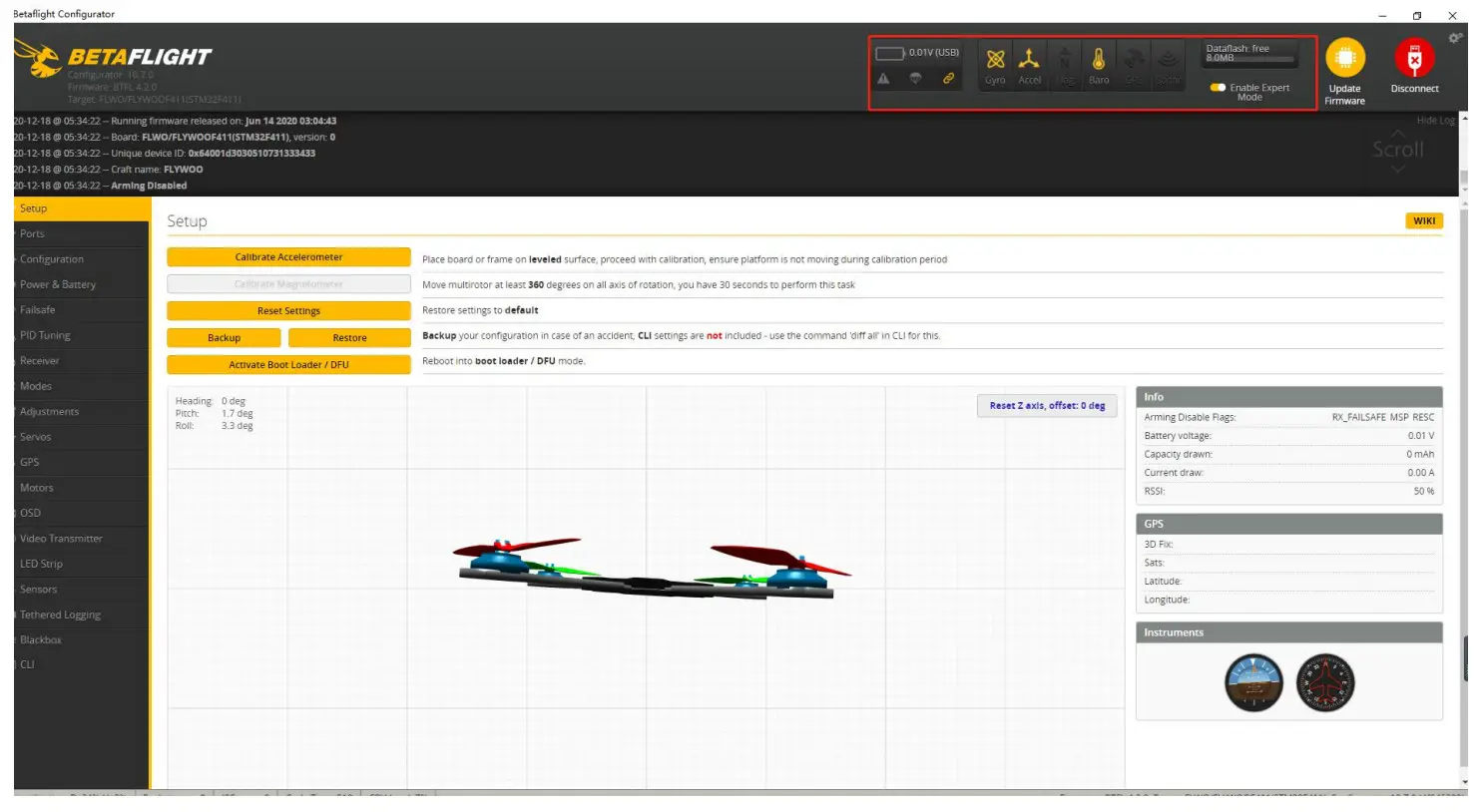This screenshot has height=812, width=1484.
Task: Select the Accel sensor status icon
Action: 1030,62
